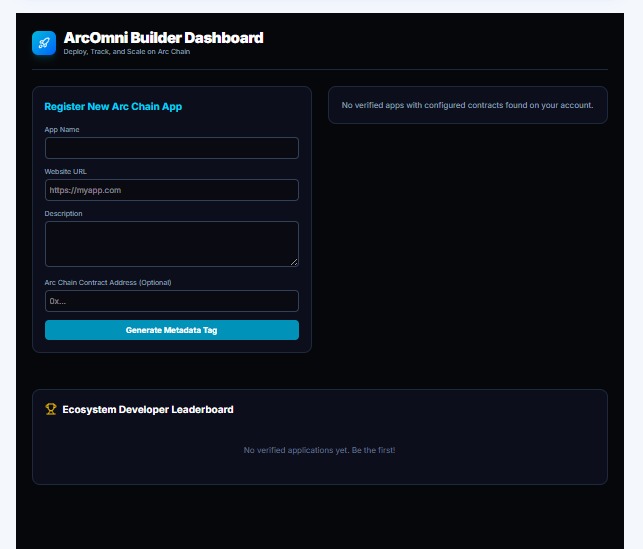Grab the Description textarea resize handle

pos(294,262)
